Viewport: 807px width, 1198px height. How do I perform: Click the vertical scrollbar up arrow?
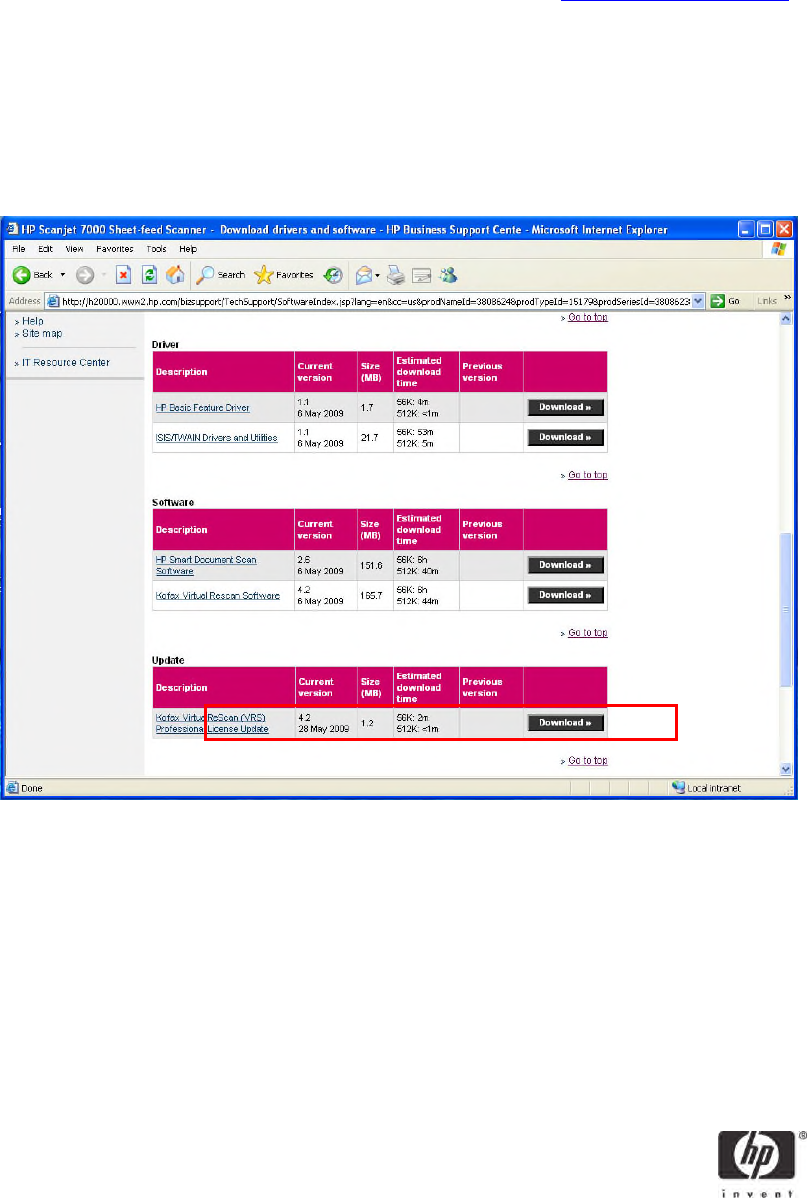point(786,319)
